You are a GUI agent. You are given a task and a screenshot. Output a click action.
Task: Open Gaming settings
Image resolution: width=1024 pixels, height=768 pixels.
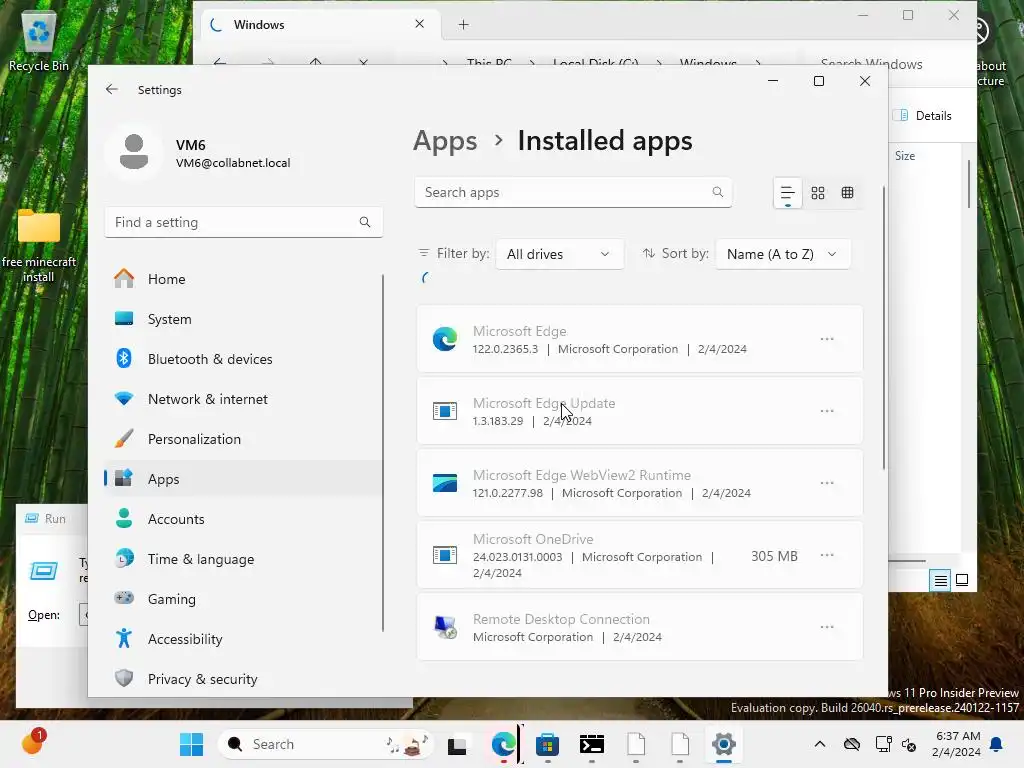pyautogui.click(x=243, y=599)
